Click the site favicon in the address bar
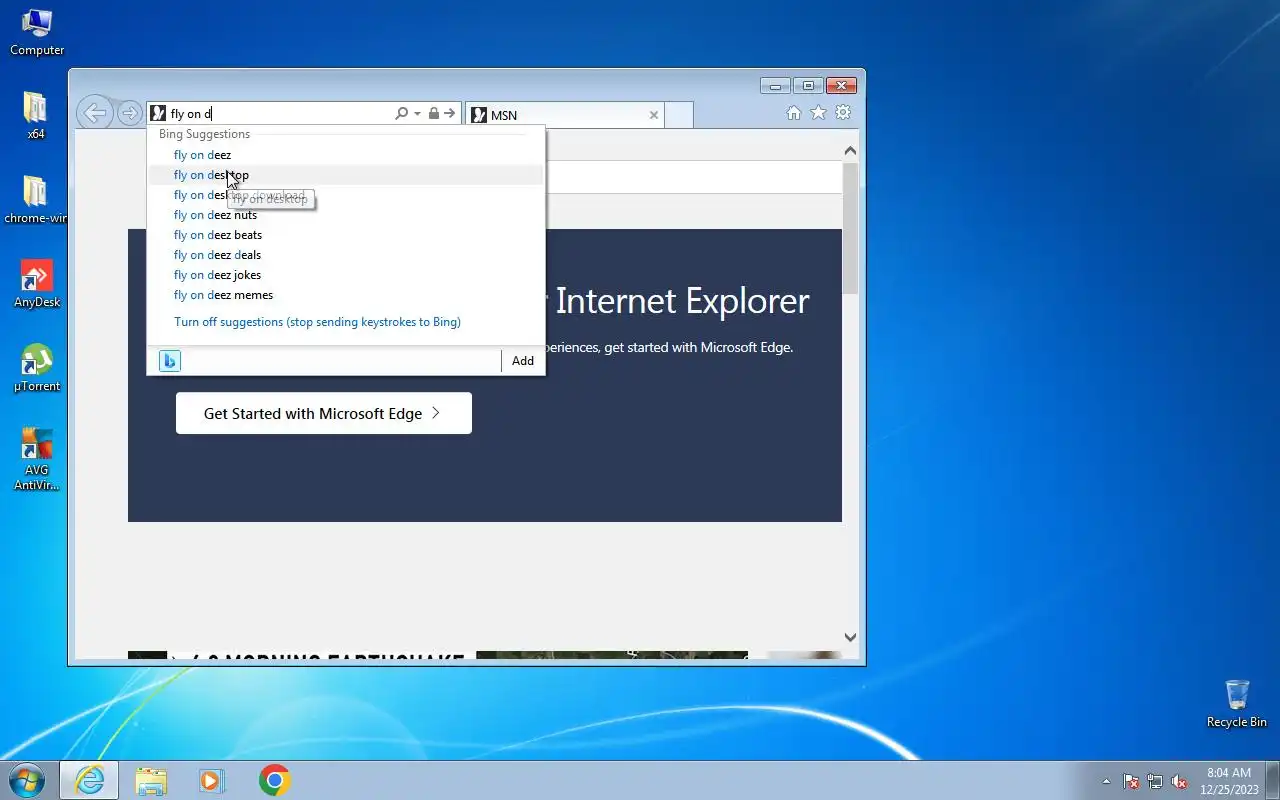 pos(158,114)
